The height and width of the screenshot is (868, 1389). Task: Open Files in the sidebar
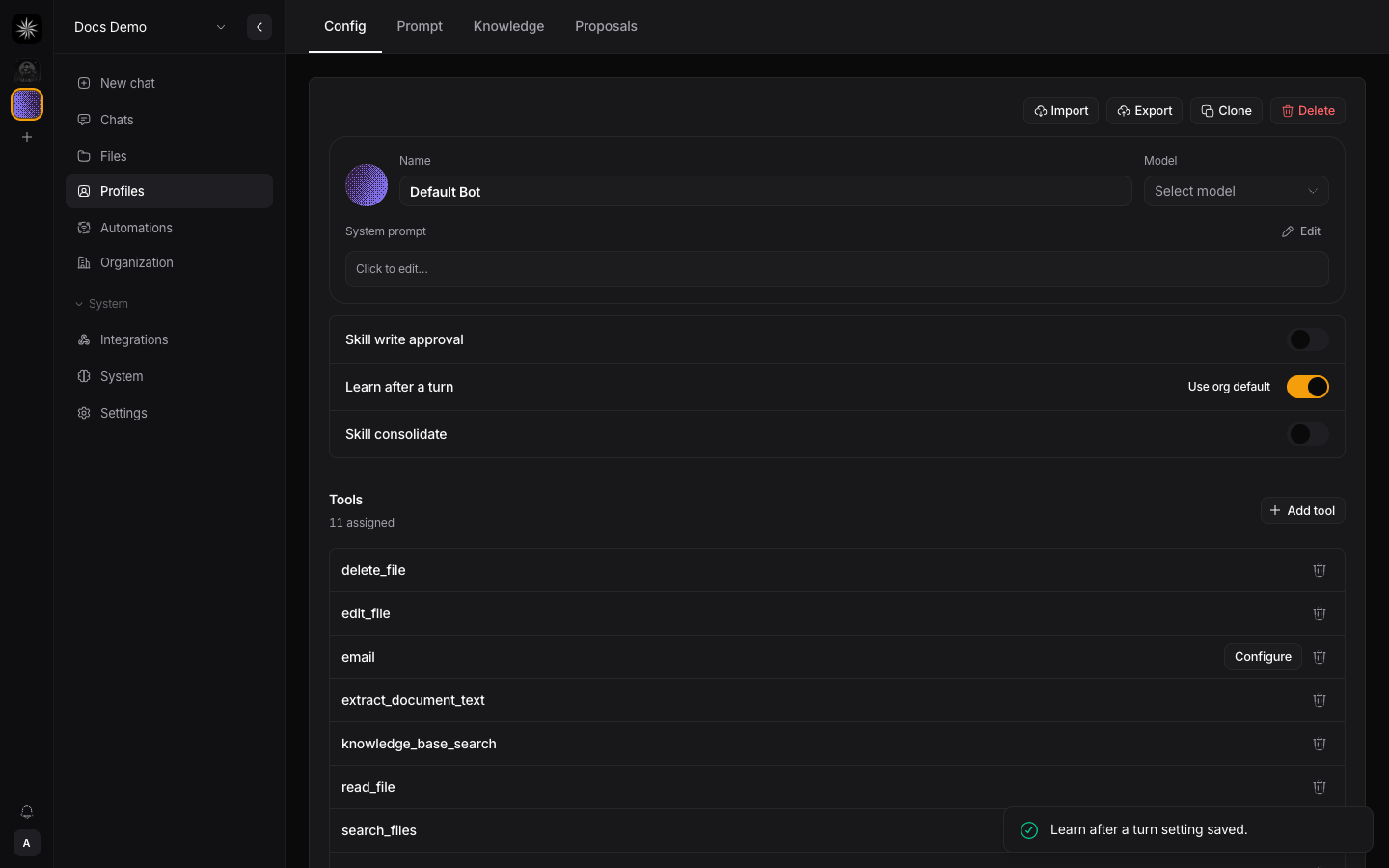pos(170,156)
